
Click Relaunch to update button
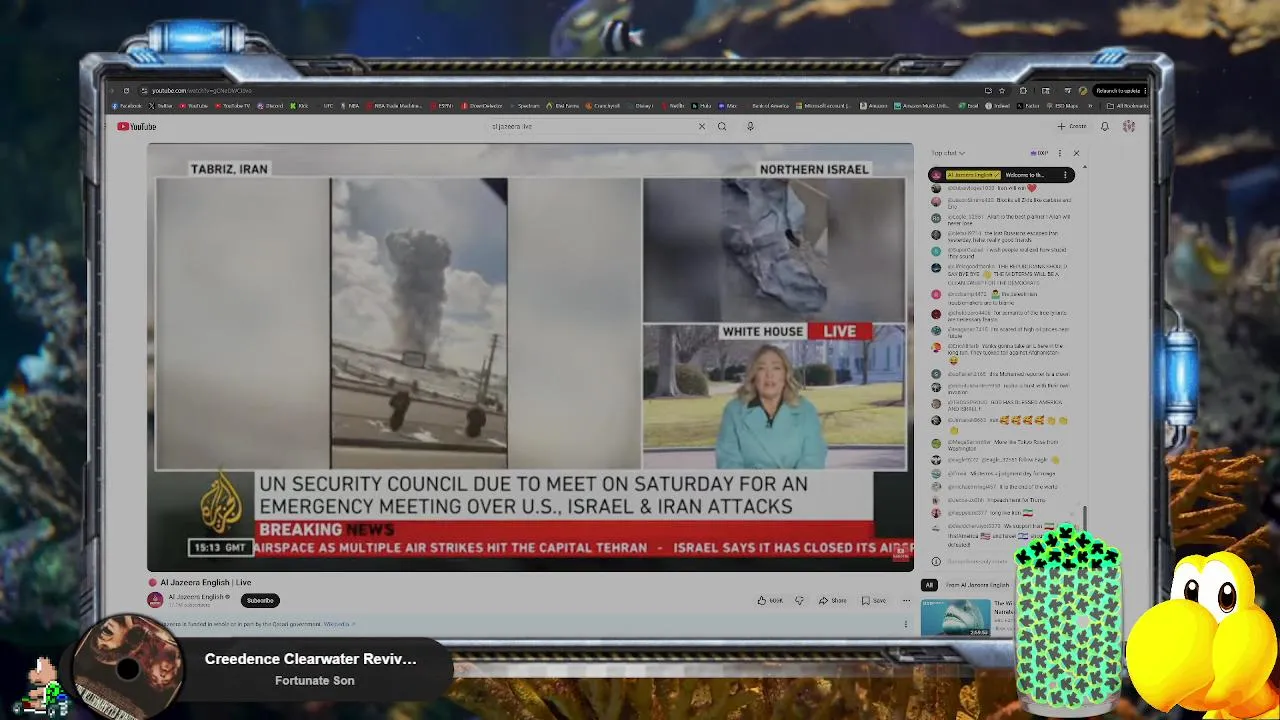point(1118,91)
